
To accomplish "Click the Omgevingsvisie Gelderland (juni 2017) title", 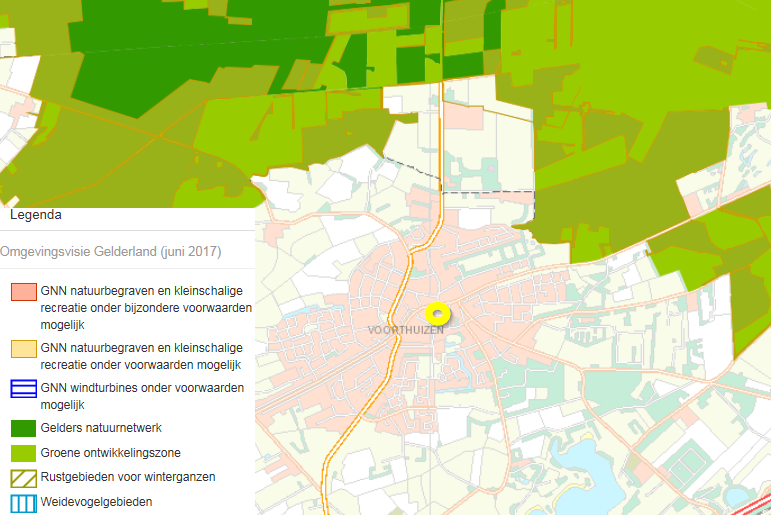I will (111, 252).
